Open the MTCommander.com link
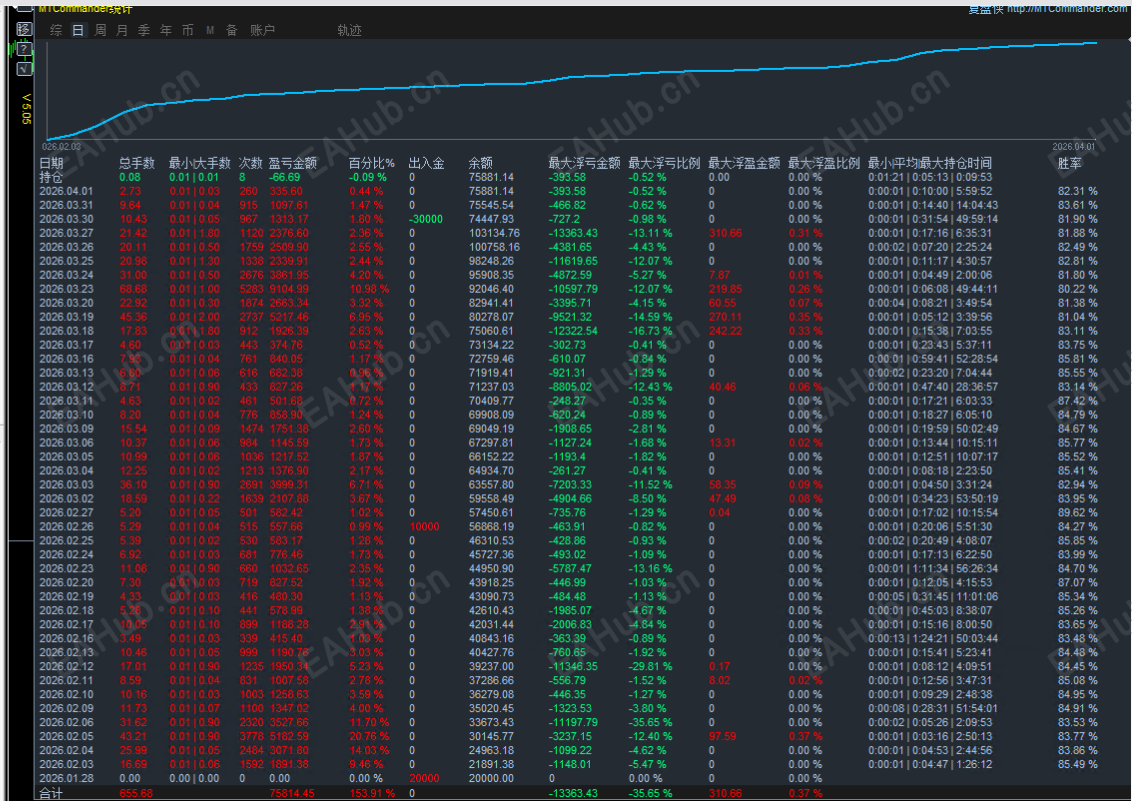This screenshot has height=801, width=1132. point(1068,9)
